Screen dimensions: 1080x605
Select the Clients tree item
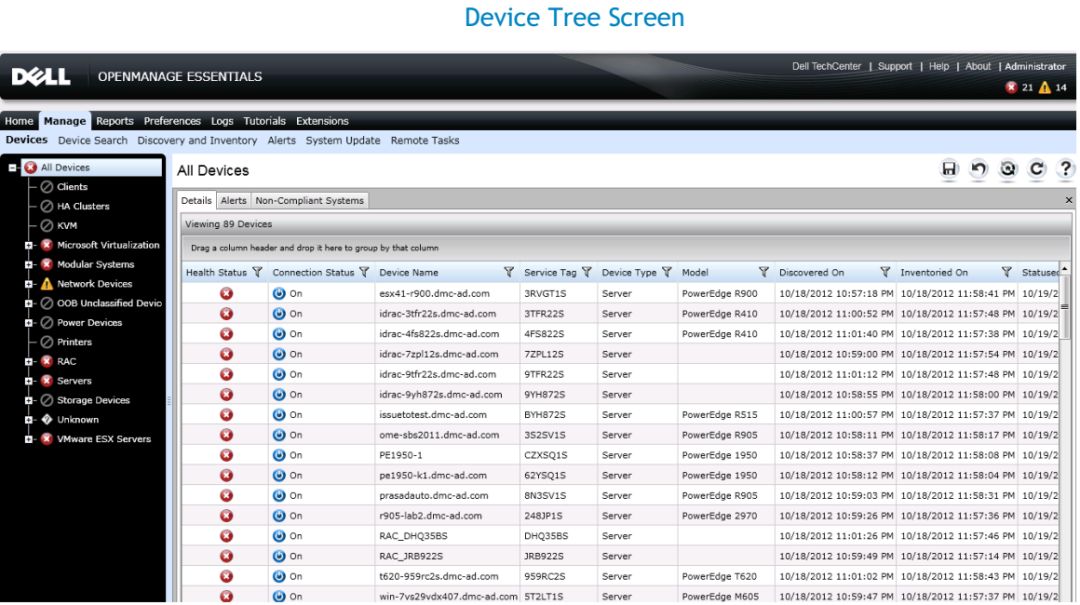pos(72,187)
